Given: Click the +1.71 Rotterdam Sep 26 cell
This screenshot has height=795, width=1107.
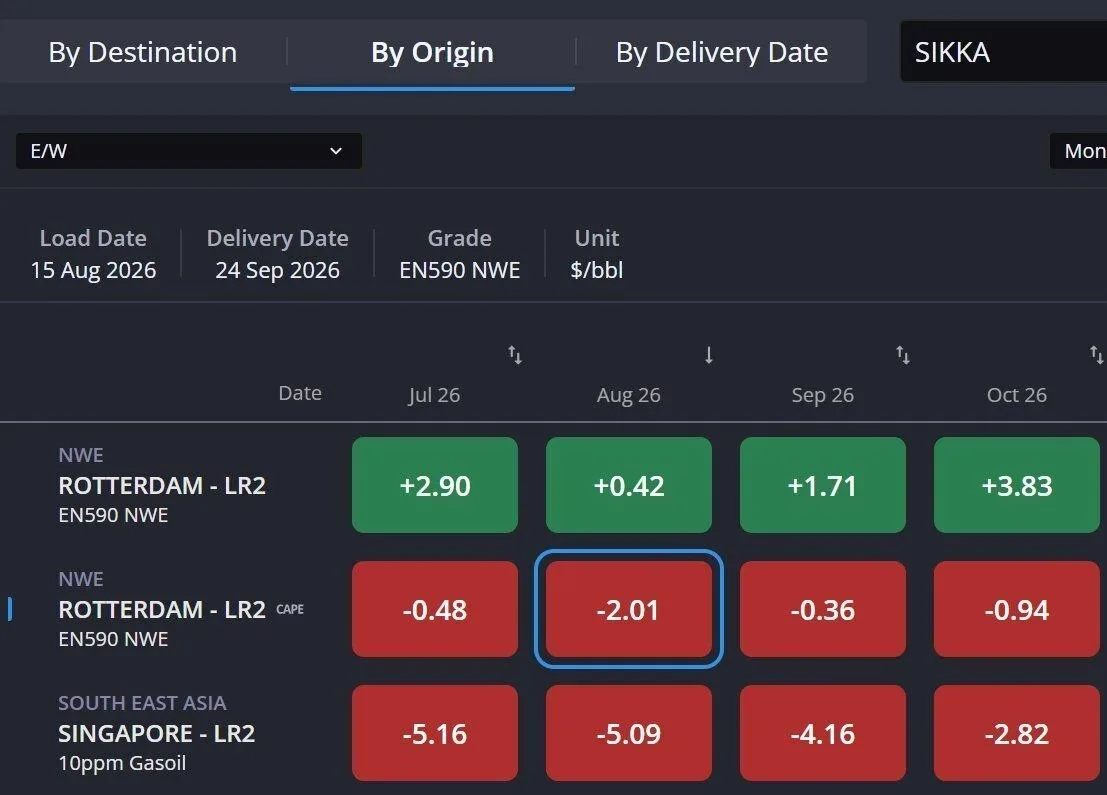Looking at the screenshot, I should 822,485.
